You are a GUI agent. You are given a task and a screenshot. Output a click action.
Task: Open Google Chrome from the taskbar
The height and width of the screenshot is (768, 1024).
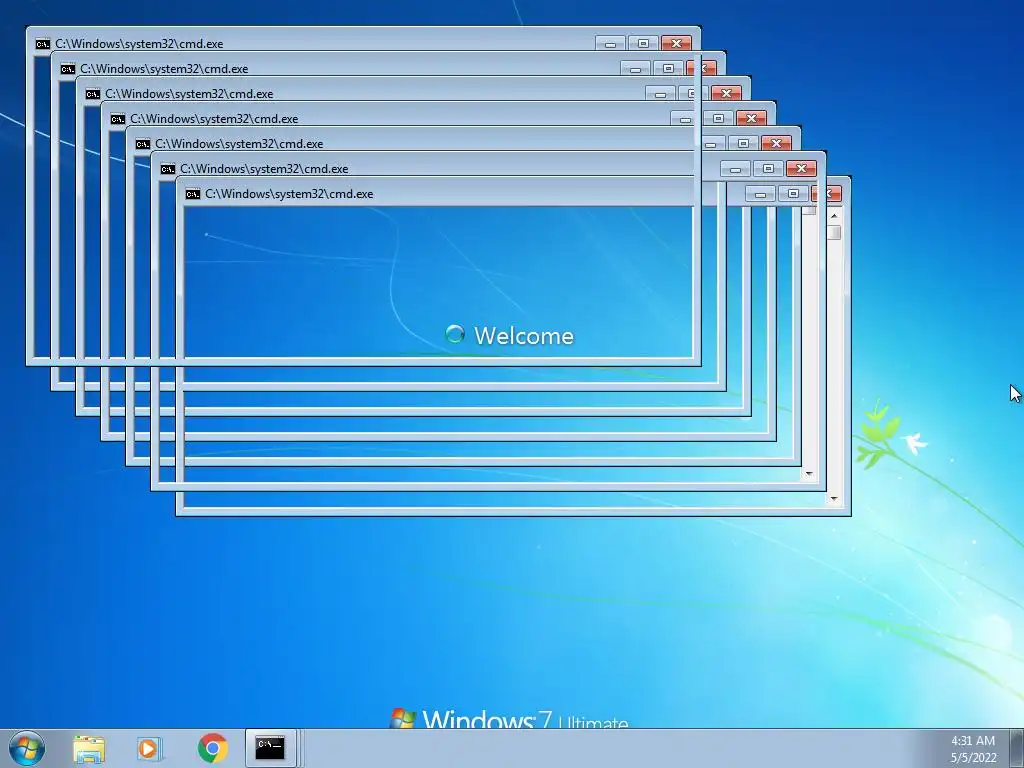(213, 748)
